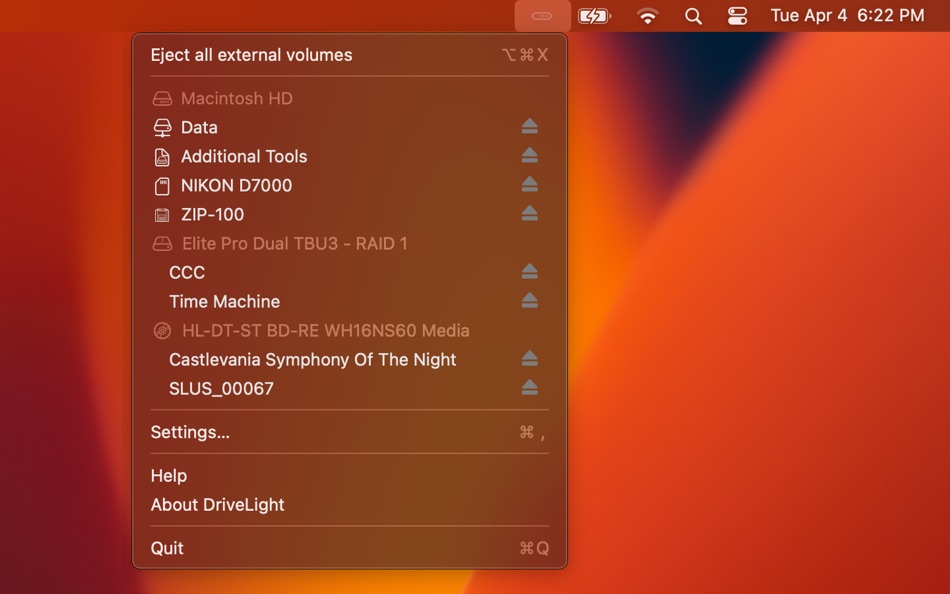
Task: Open the Wi-Fi menu in the menu bar
Action: (x=648, y=16)
